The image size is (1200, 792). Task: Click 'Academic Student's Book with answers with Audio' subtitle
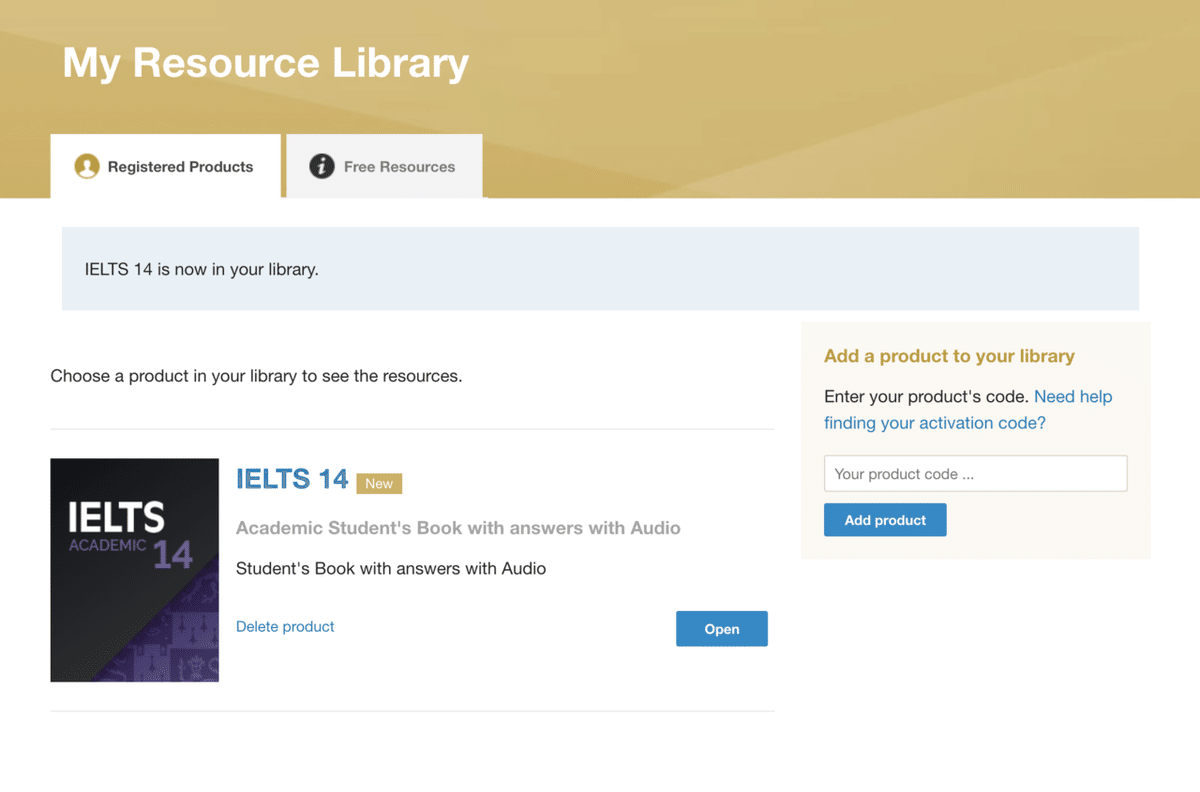click(x=458, y=528)
